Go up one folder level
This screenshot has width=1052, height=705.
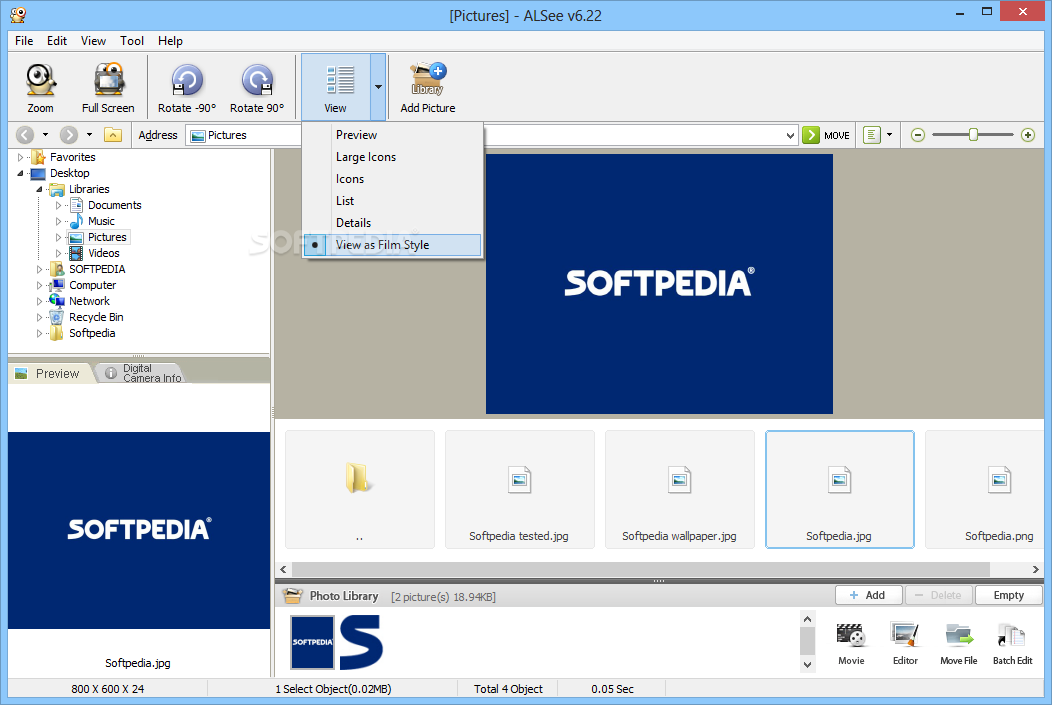tap(113, 135)
